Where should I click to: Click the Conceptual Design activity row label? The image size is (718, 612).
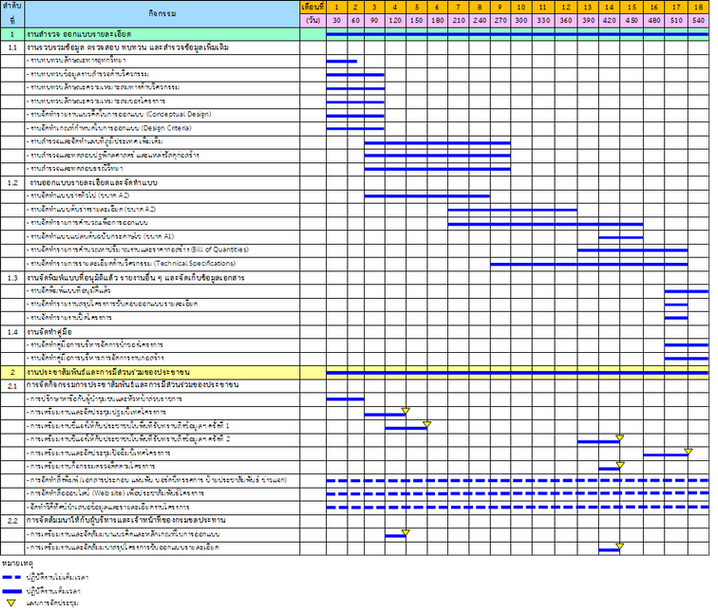[x=119, y=114]
